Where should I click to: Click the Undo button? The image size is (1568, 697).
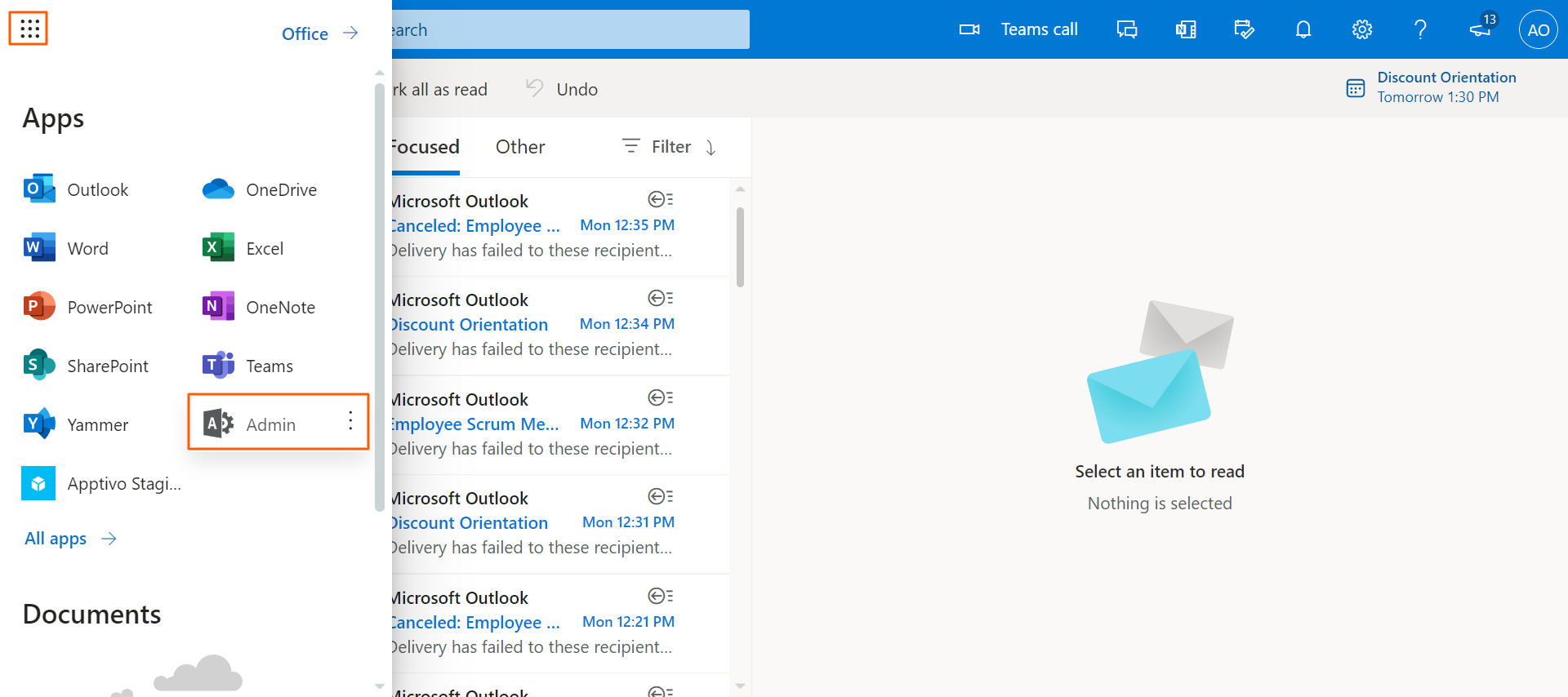[x=563, y=89]
